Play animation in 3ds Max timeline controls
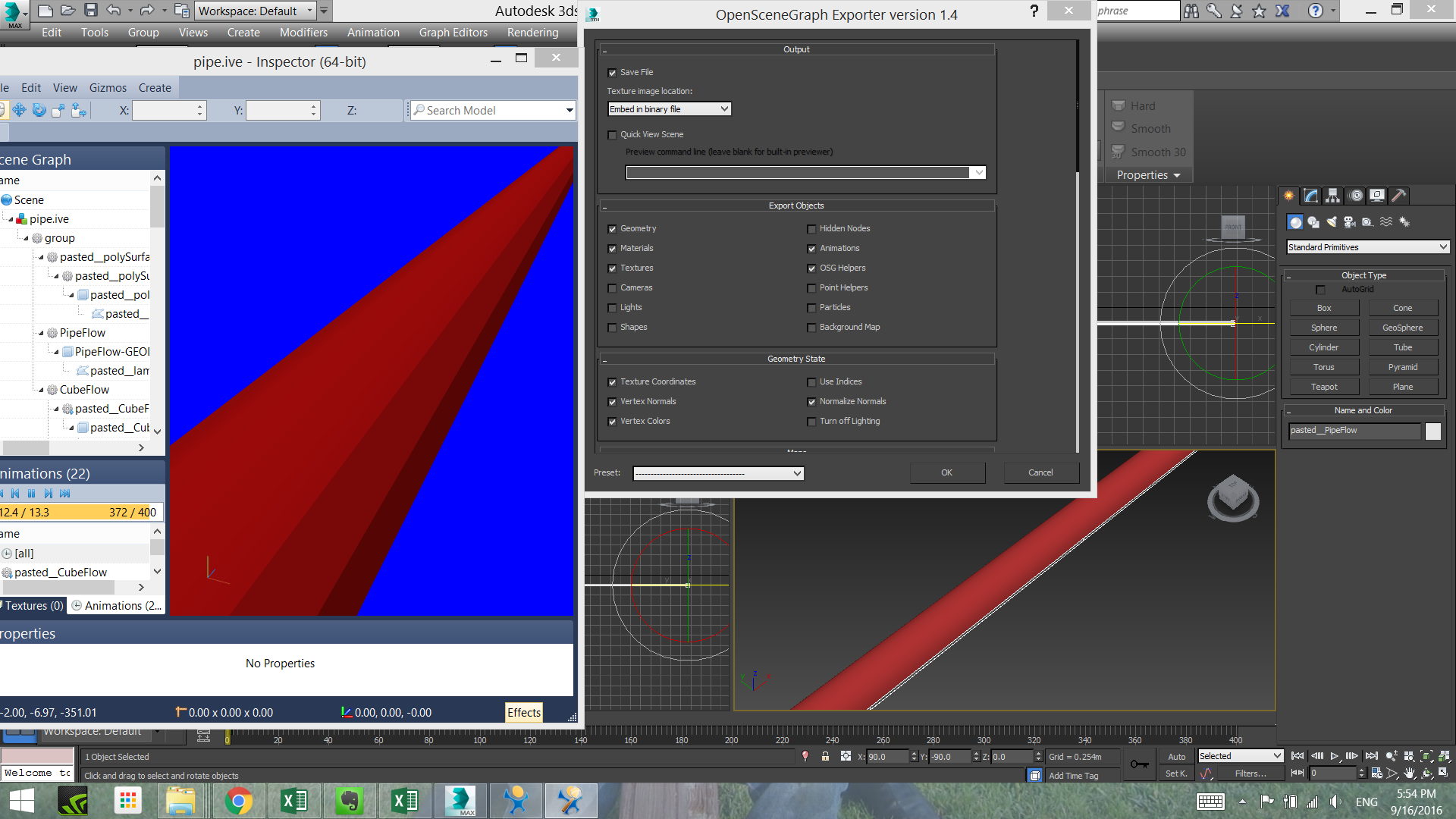 click(x=1335, y=756)
